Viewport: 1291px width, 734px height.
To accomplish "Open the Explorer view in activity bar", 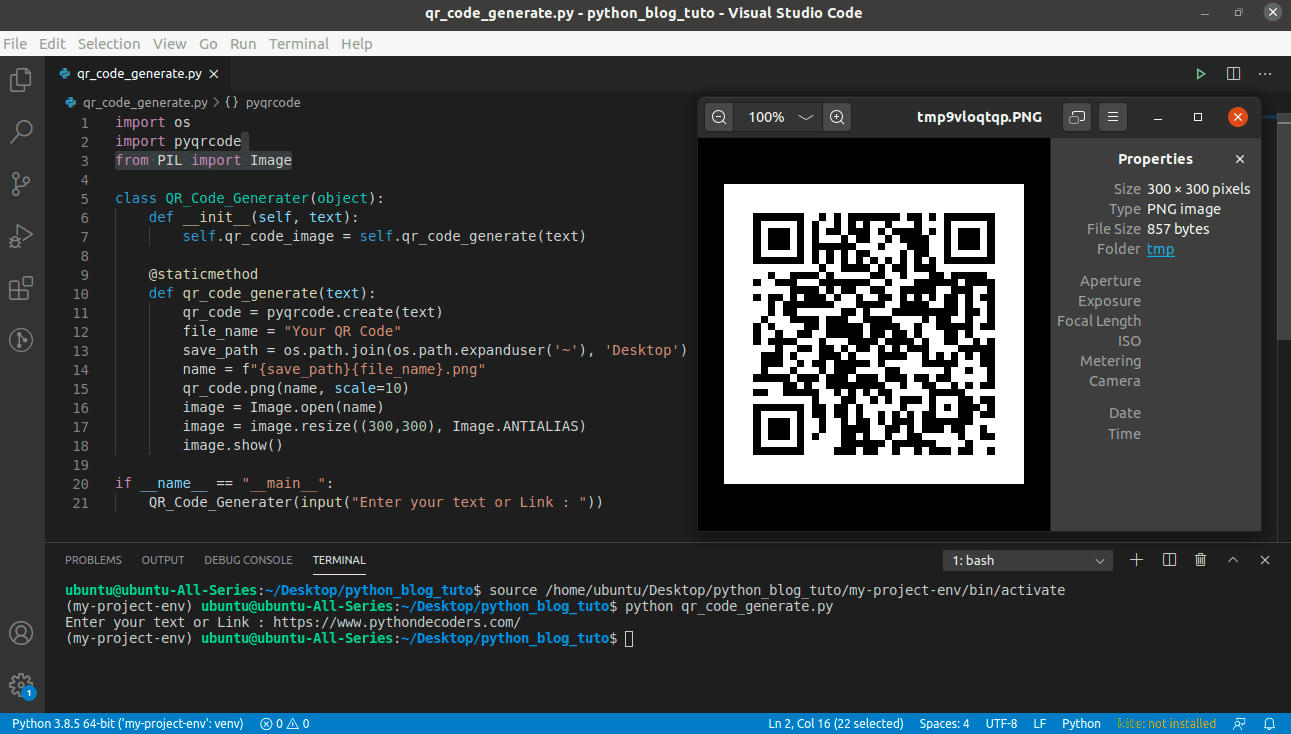I will pos(21,80).
